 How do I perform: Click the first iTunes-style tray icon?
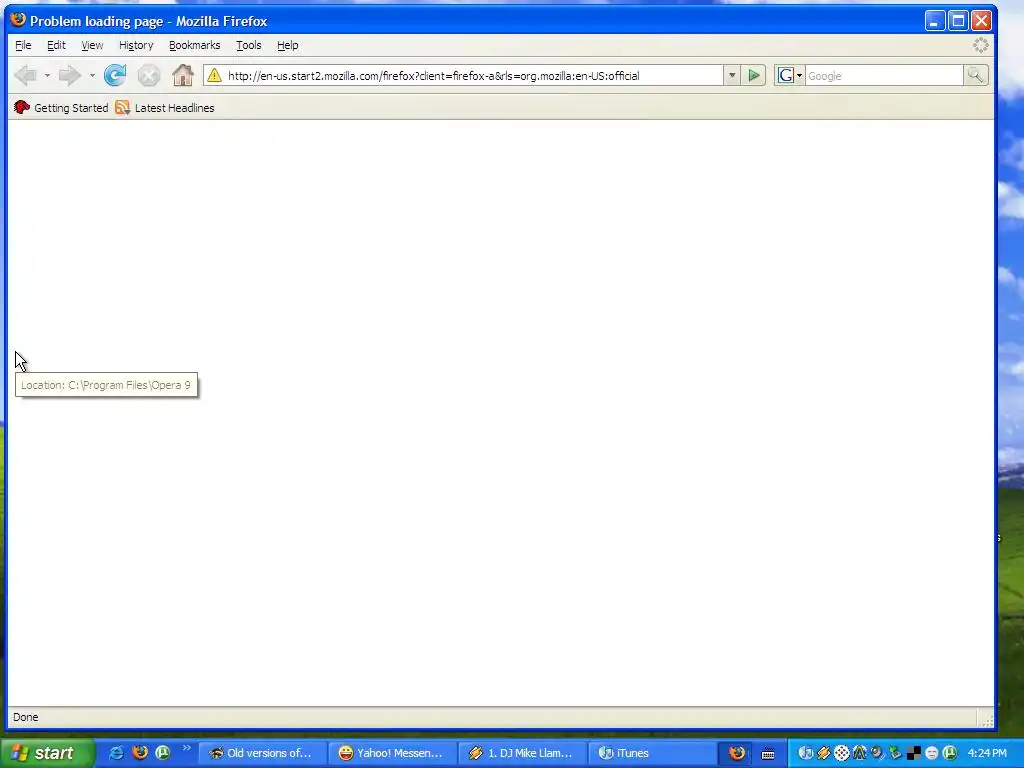806,753
